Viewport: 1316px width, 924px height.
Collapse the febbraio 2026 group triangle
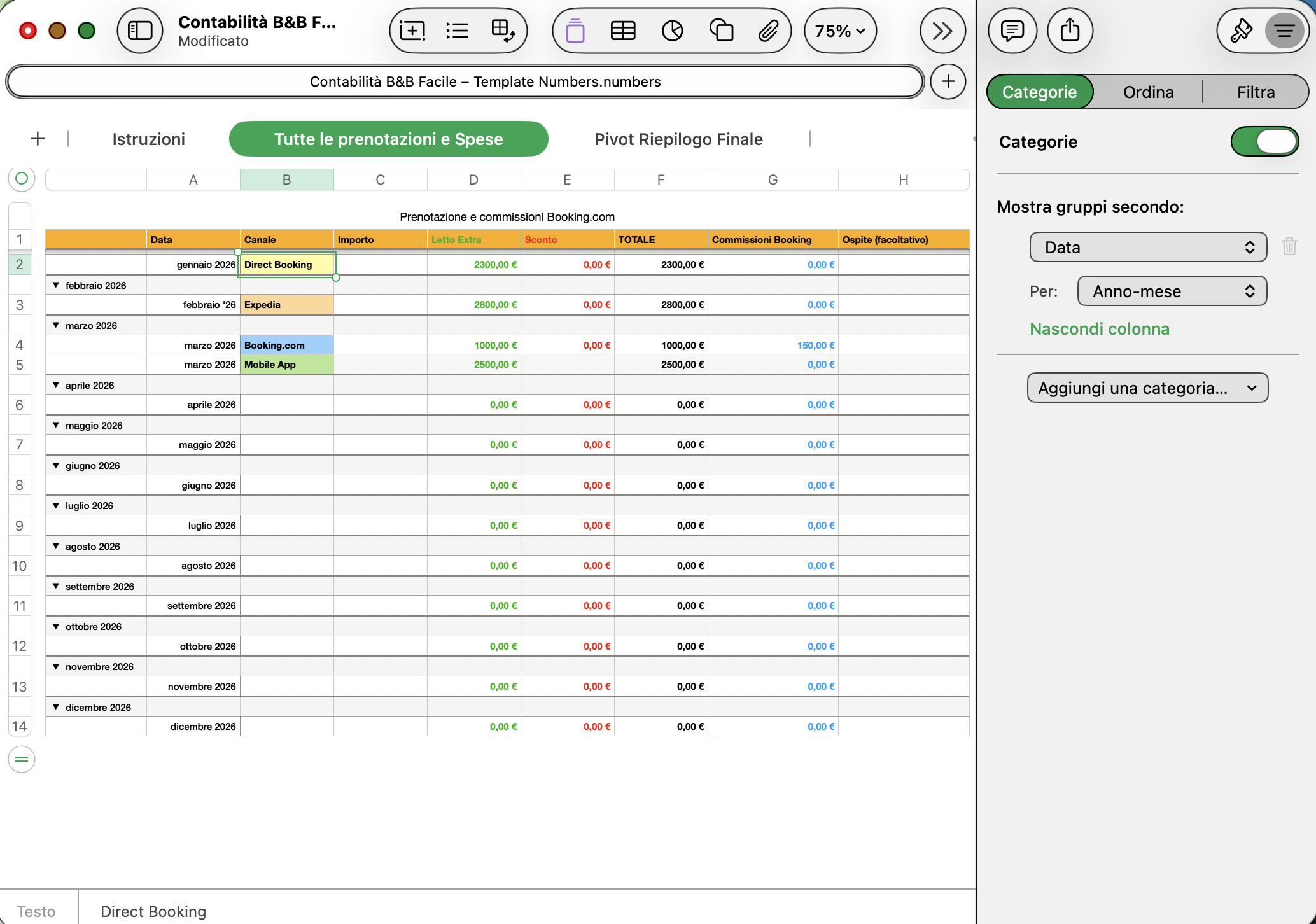point(56,285)
